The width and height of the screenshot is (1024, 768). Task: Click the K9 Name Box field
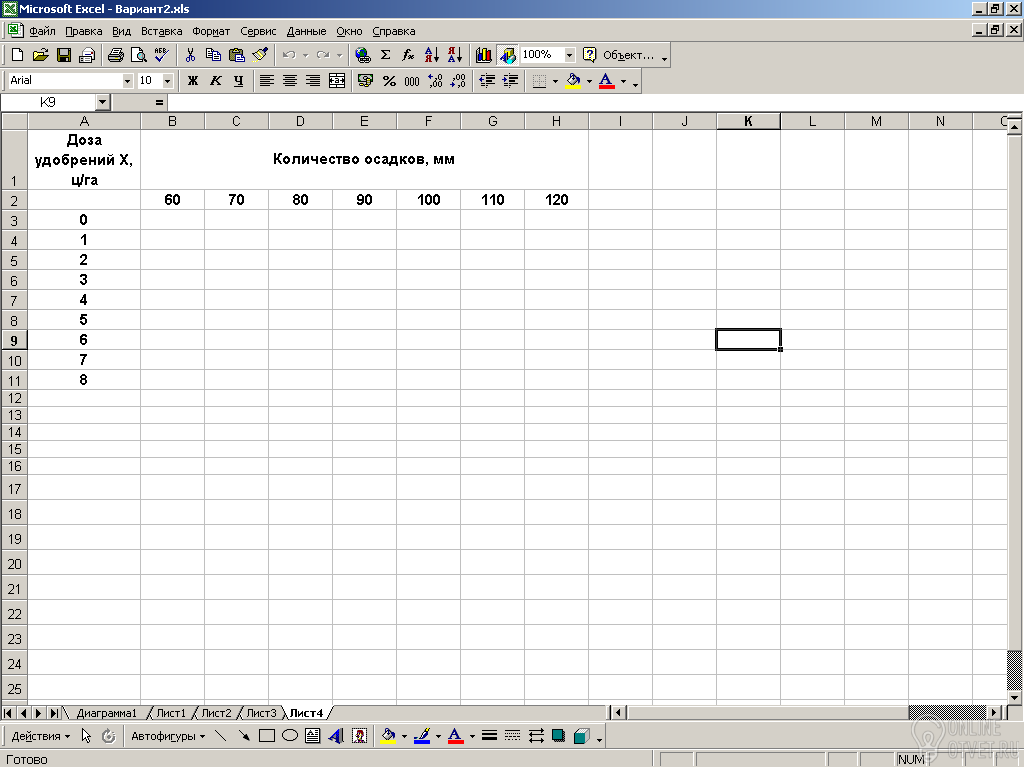click(x=48, y=103)
